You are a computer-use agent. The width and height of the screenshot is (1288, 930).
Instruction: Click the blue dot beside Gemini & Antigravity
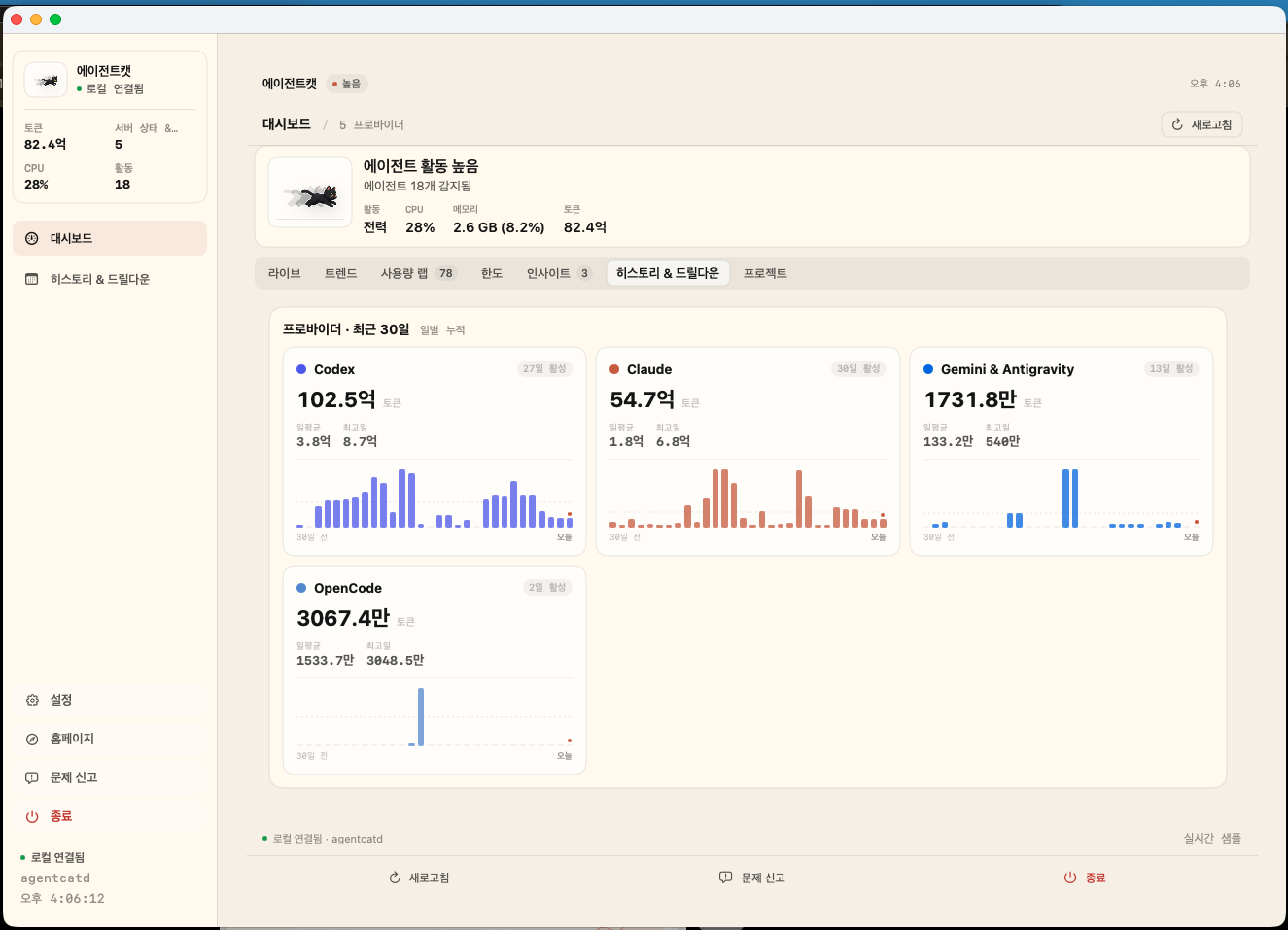click(x=928, y=369)
